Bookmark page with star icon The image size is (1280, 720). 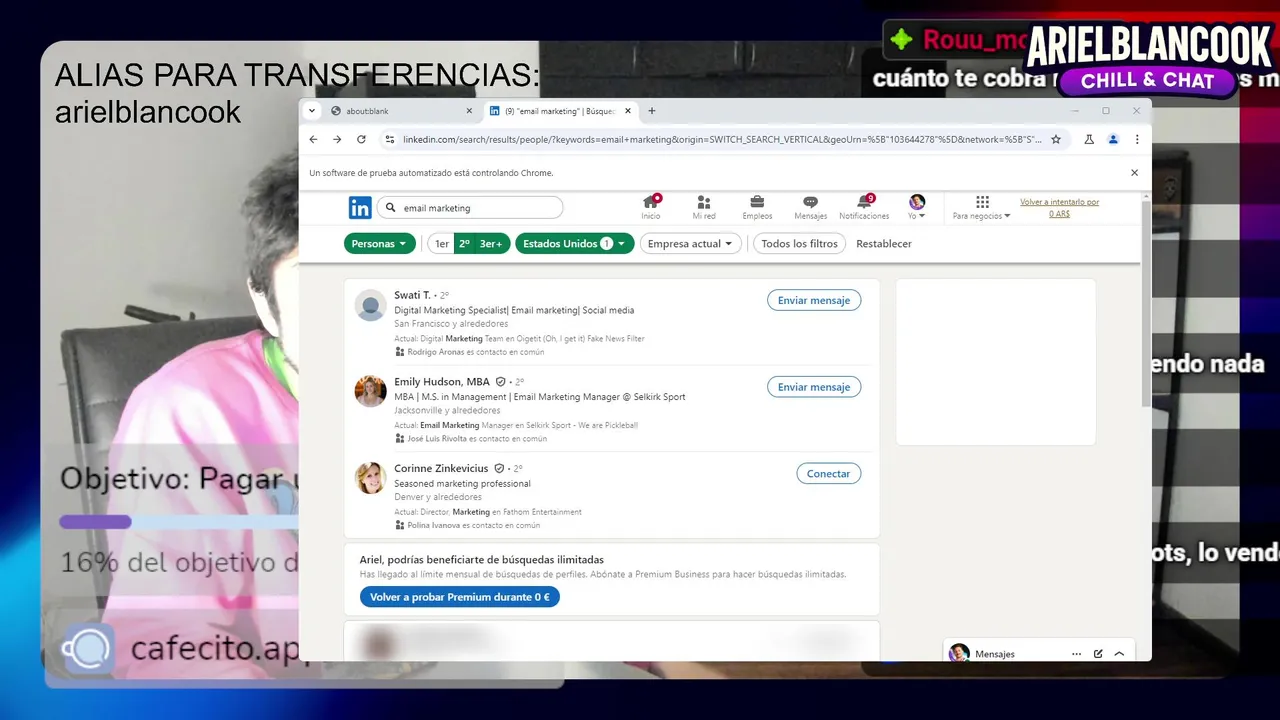1056,139
